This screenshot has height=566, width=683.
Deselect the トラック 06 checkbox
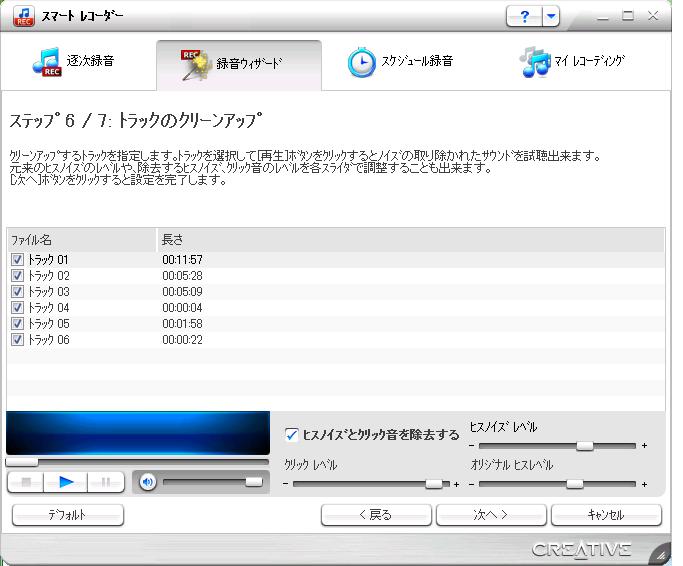point(17,340)
